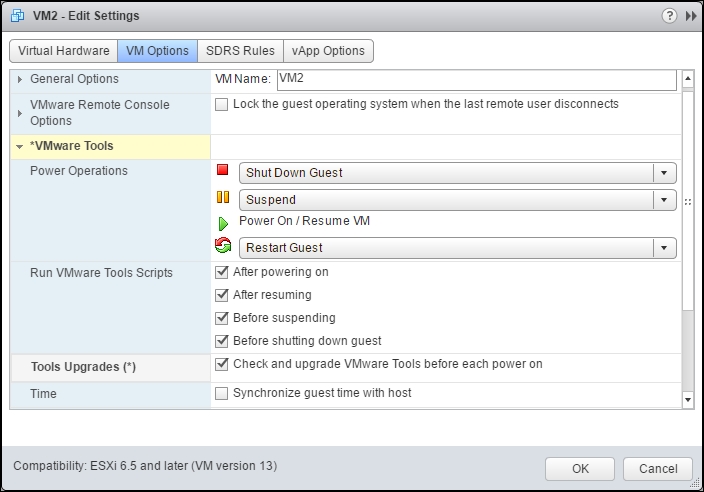704x492 pixels.
Task: Click the OK button
Action: point(580,469)
